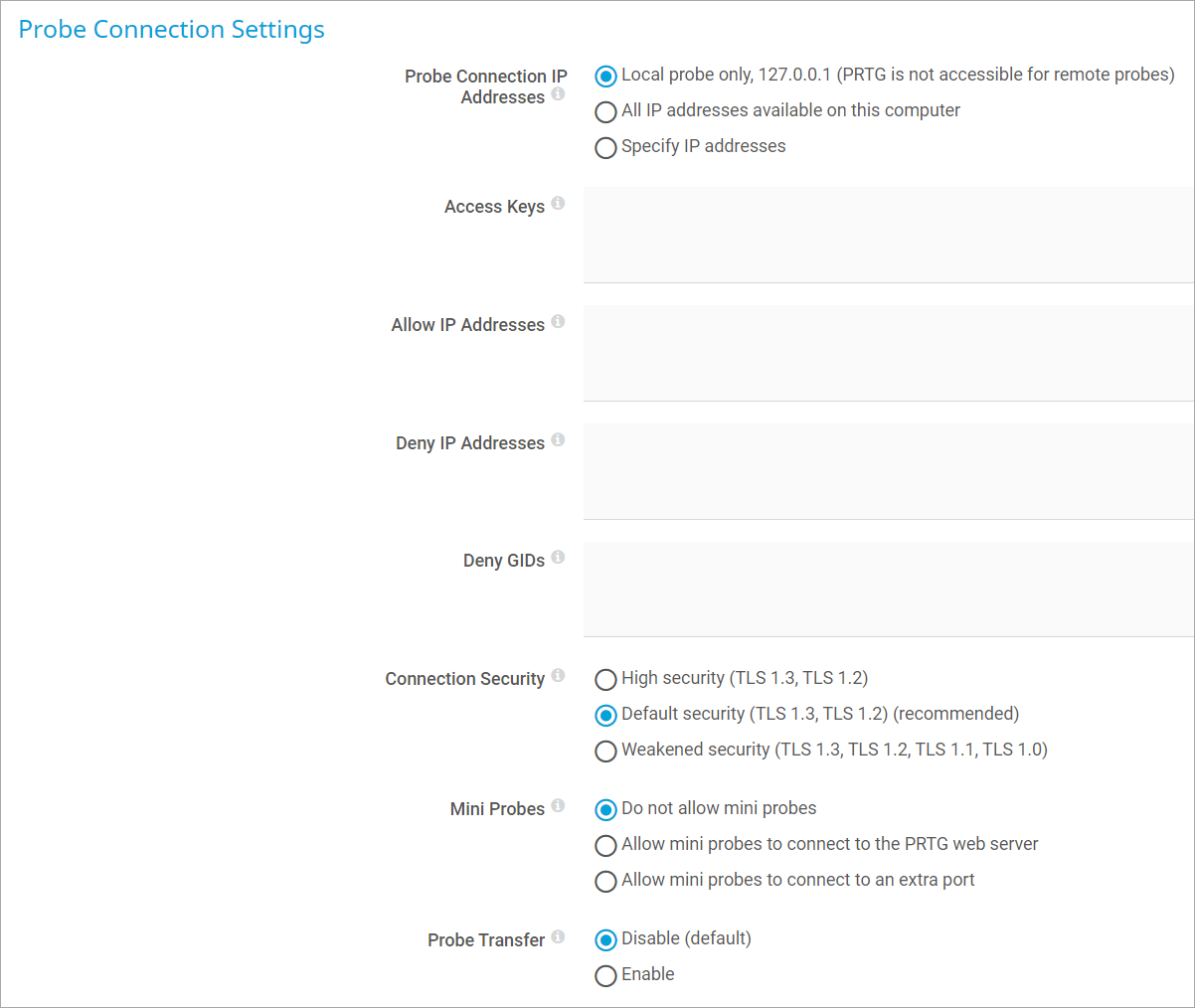Select High security TLS option
The width and height of the screenshot is (1195, 1008).
pos(605,680)
